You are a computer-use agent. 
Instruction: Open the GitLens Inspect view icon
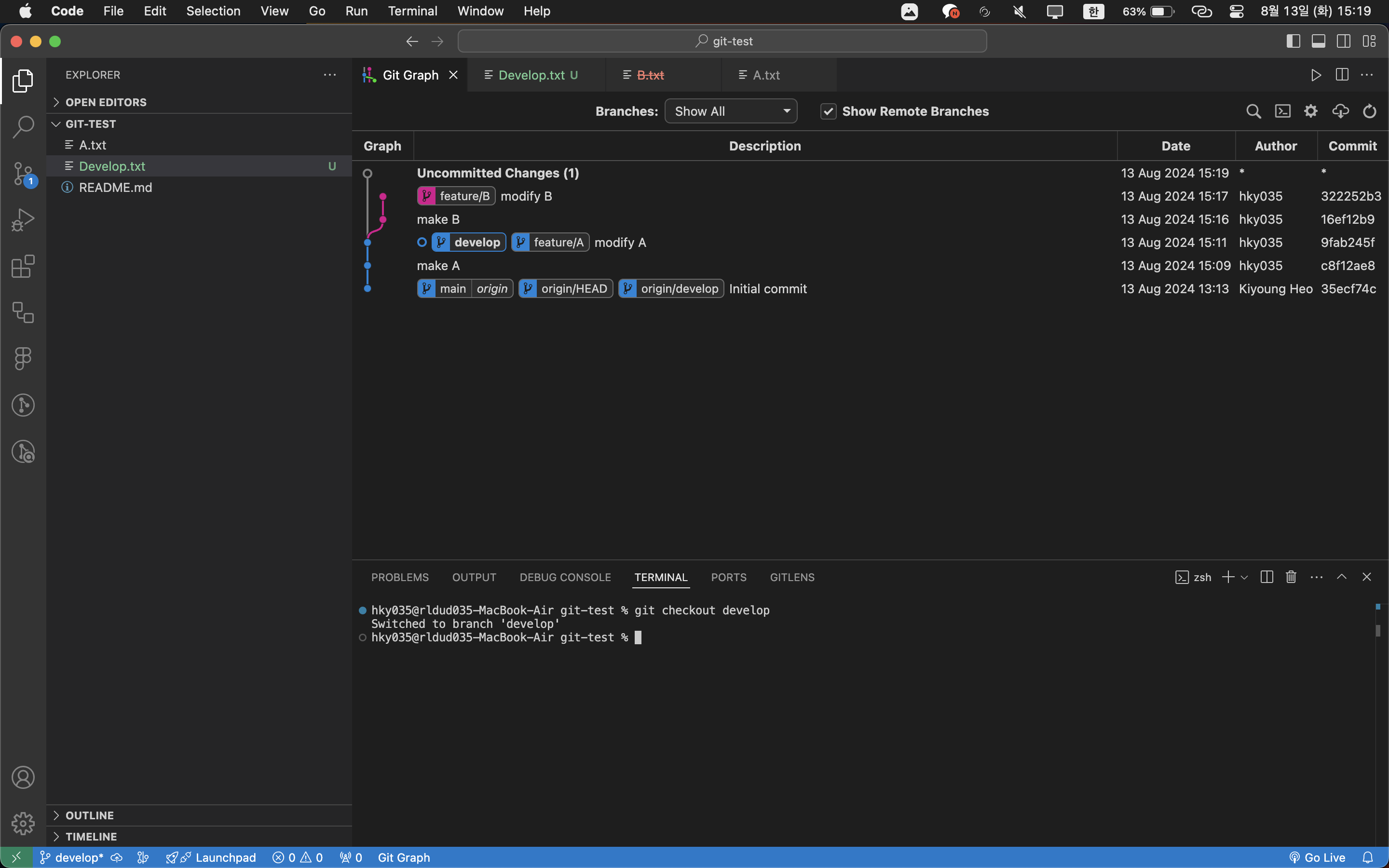click(x=23, y=452)
